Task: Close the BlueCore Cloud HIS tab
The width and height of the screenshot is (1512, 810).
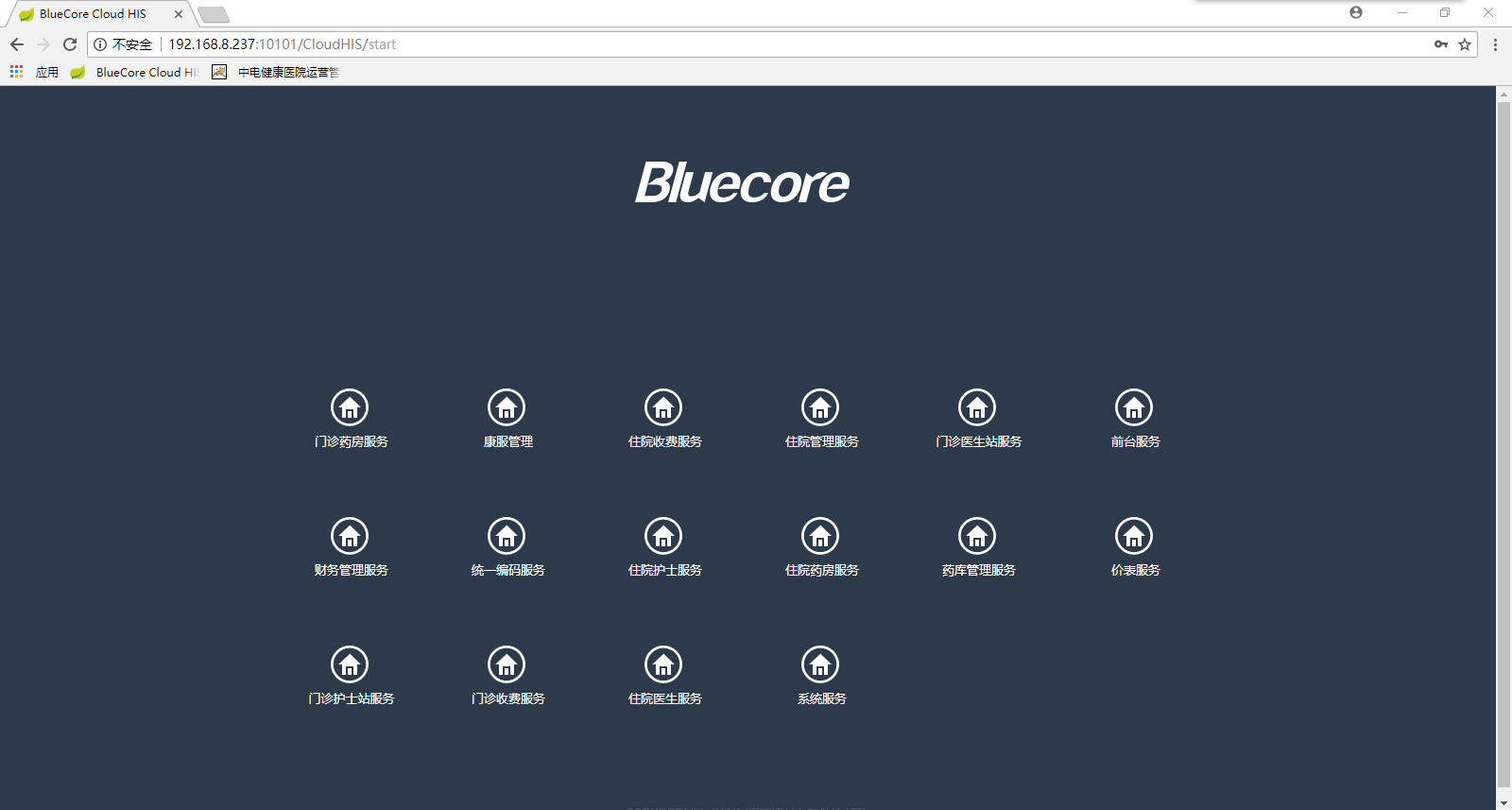Action: tap(179, 14)
